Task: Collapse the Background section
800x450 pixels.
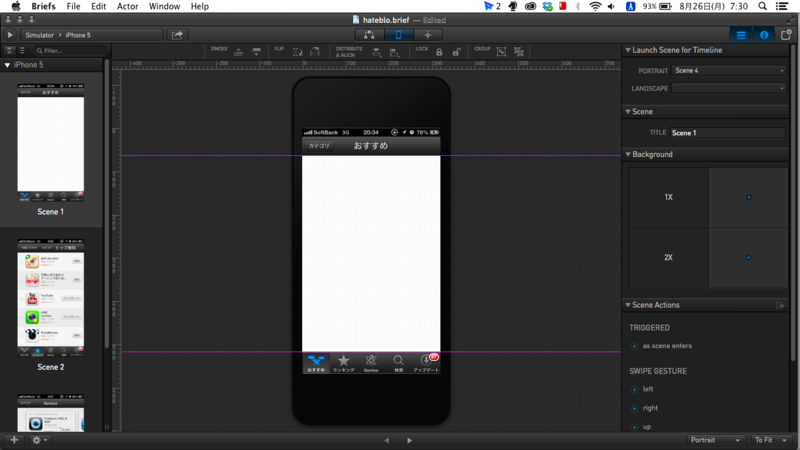Action: [628, 154]
